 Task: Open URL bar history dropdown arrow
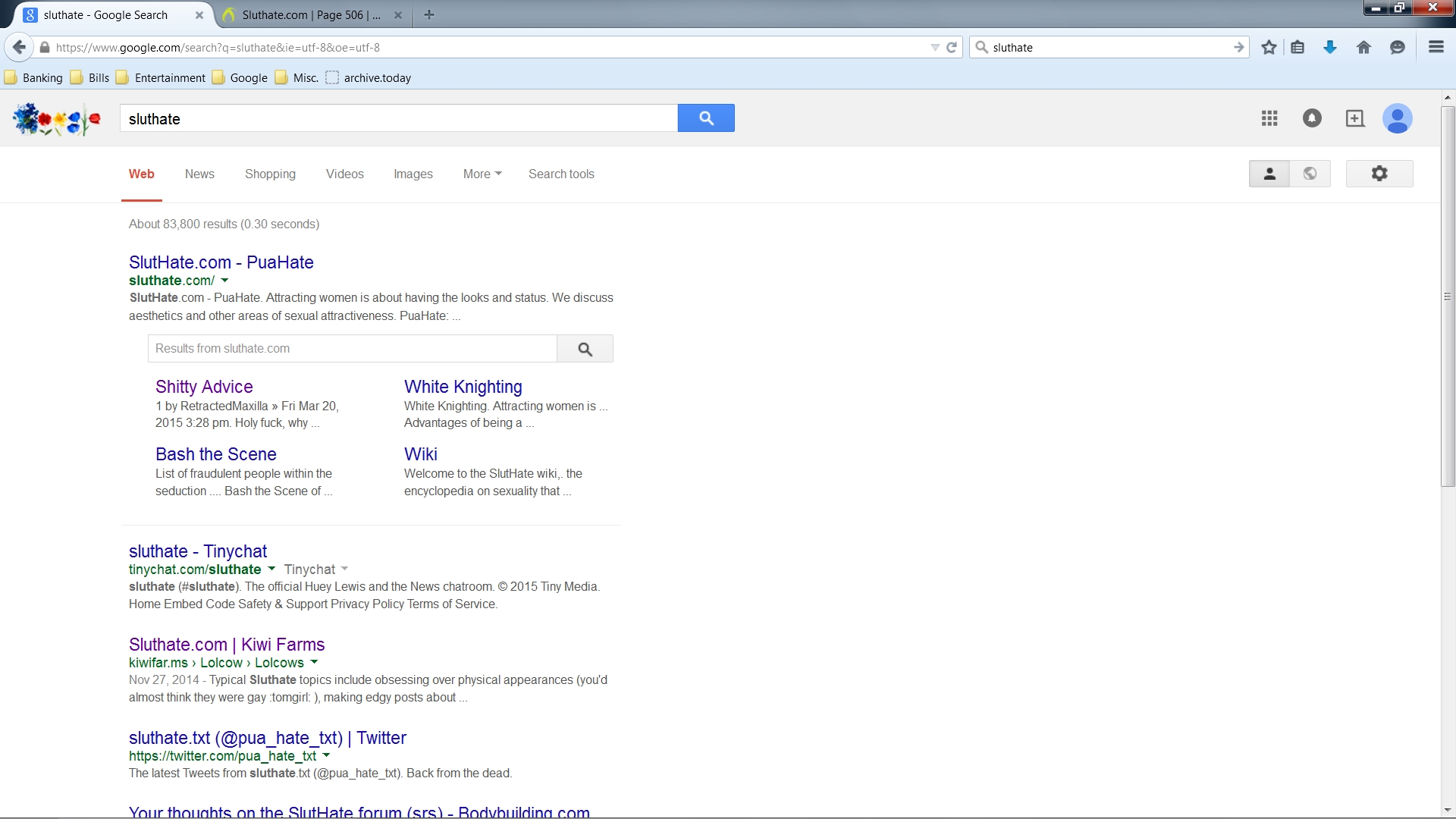(x=935, y=47)
